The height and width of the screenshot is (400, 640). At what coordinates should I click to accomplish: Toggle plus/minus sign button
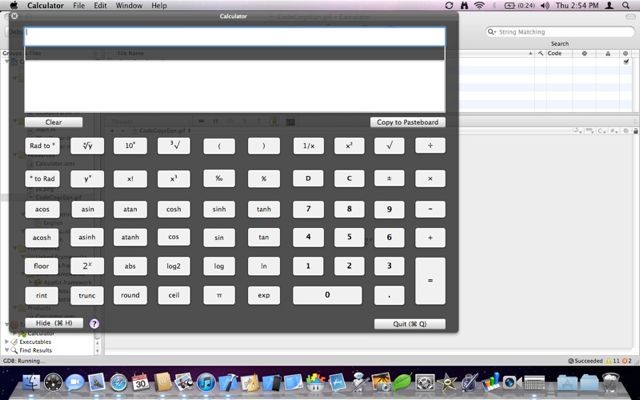tap(389, 178)
